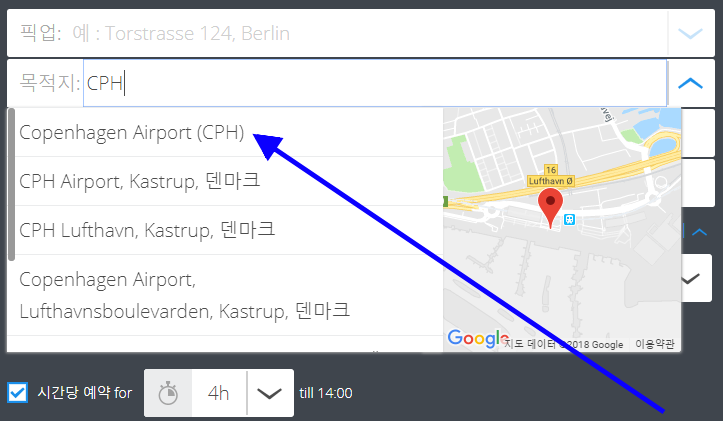Expand the pickup field dropdown arrow
This screenshot has height=421, width=723.
click(x=691, y=34)
